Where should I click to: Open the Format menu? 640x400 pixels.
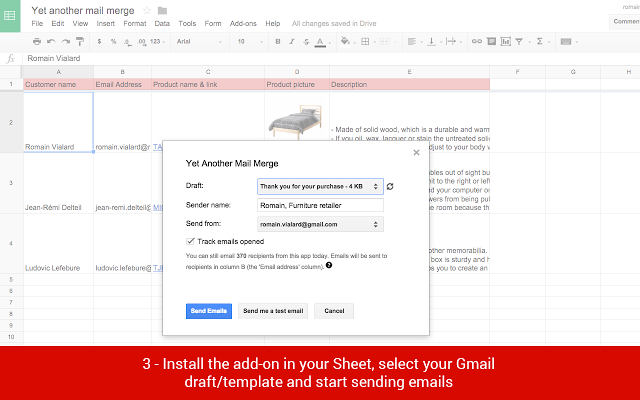tap(135, 24)
